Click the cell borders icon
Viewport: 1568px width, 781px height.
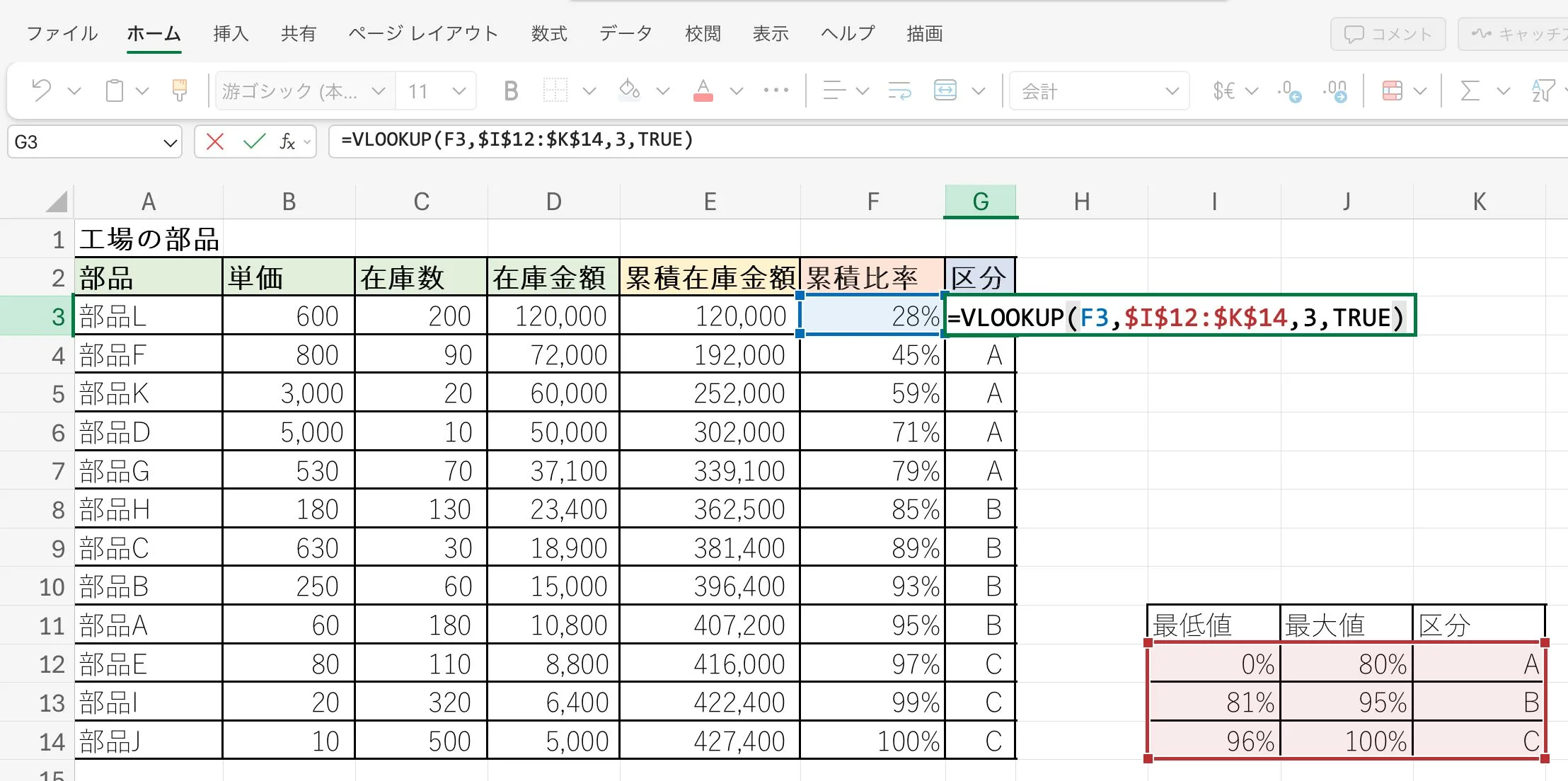coord(555,91)
